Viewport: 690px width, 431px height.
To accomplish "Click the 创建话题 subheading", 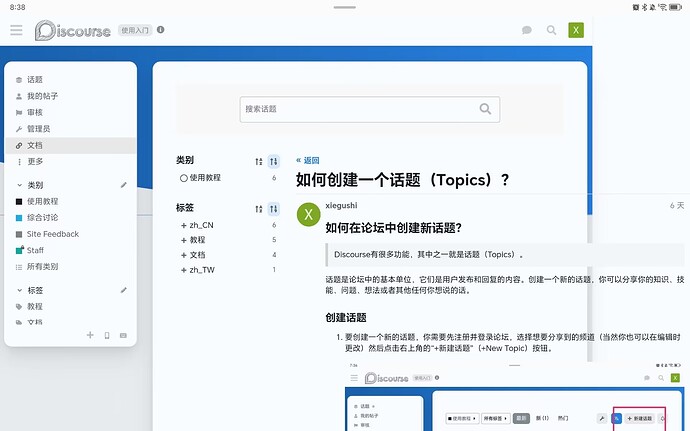I will [346, 317].
